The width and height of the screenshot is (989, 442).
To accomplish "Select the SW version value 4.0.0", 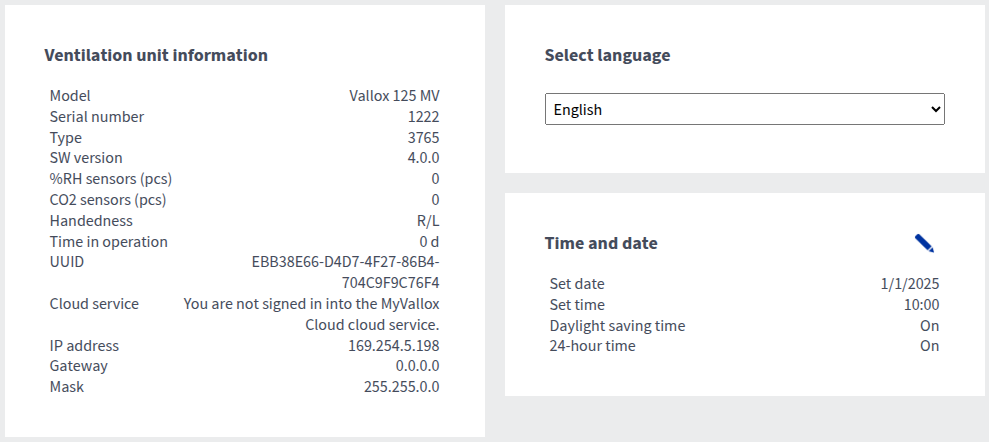I will [423, 158].
